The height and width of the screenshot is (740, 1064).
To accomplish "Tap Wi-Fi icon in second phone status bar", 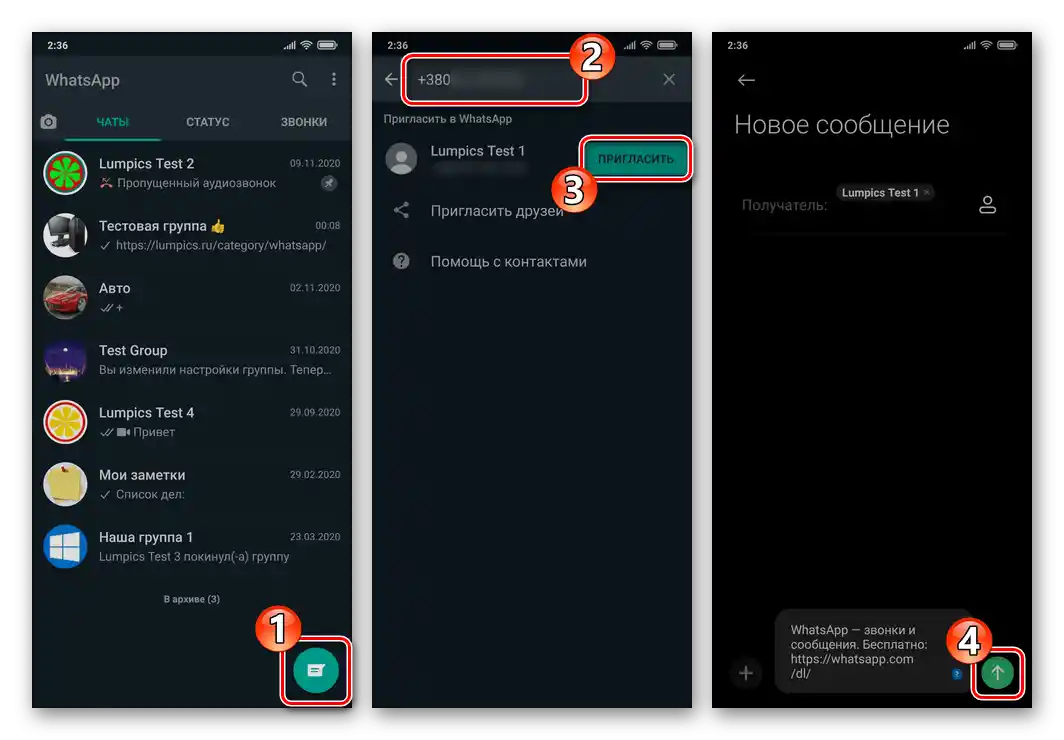I will pos(646,45).
